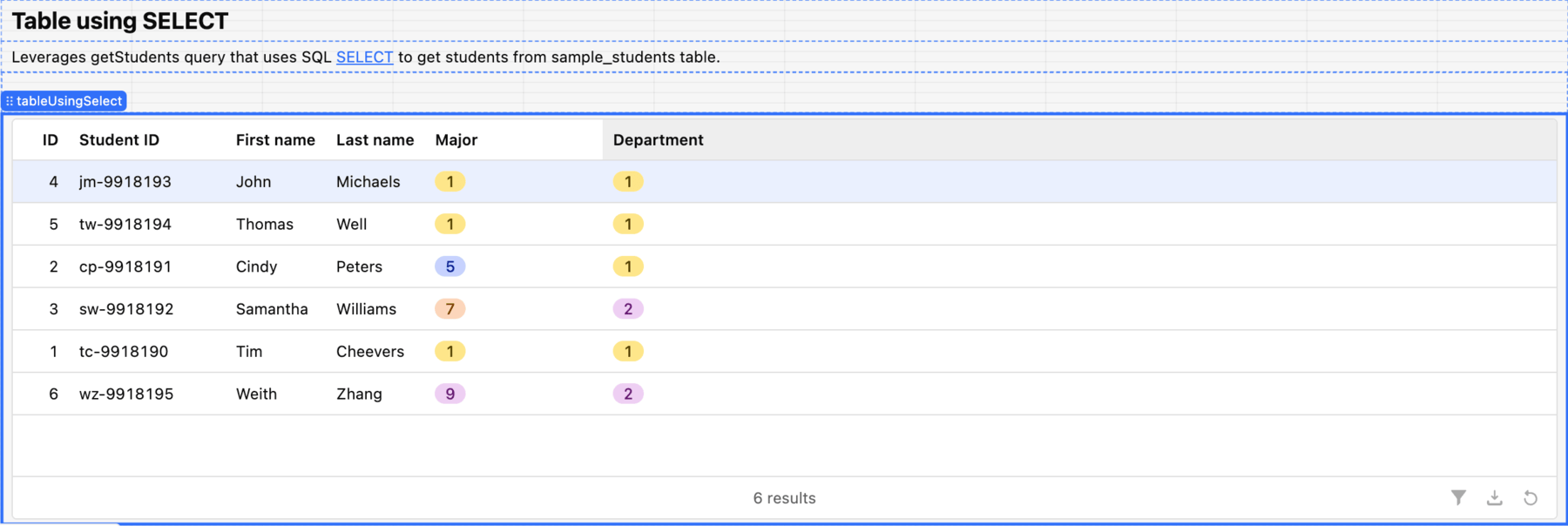Download table data via download icon
This screenshot has height=526, width=1568.
[1494, 497]
